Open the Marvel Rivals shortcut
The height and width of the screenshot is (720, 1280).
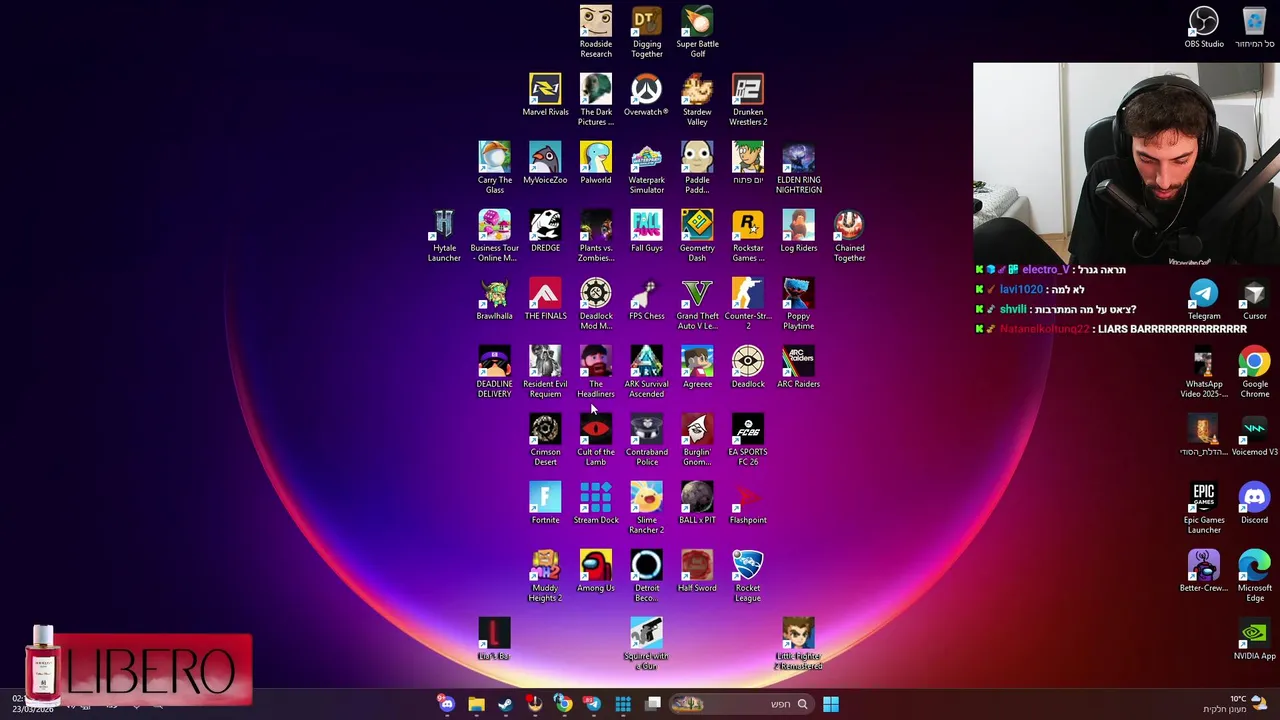click(x=545, y=95)
